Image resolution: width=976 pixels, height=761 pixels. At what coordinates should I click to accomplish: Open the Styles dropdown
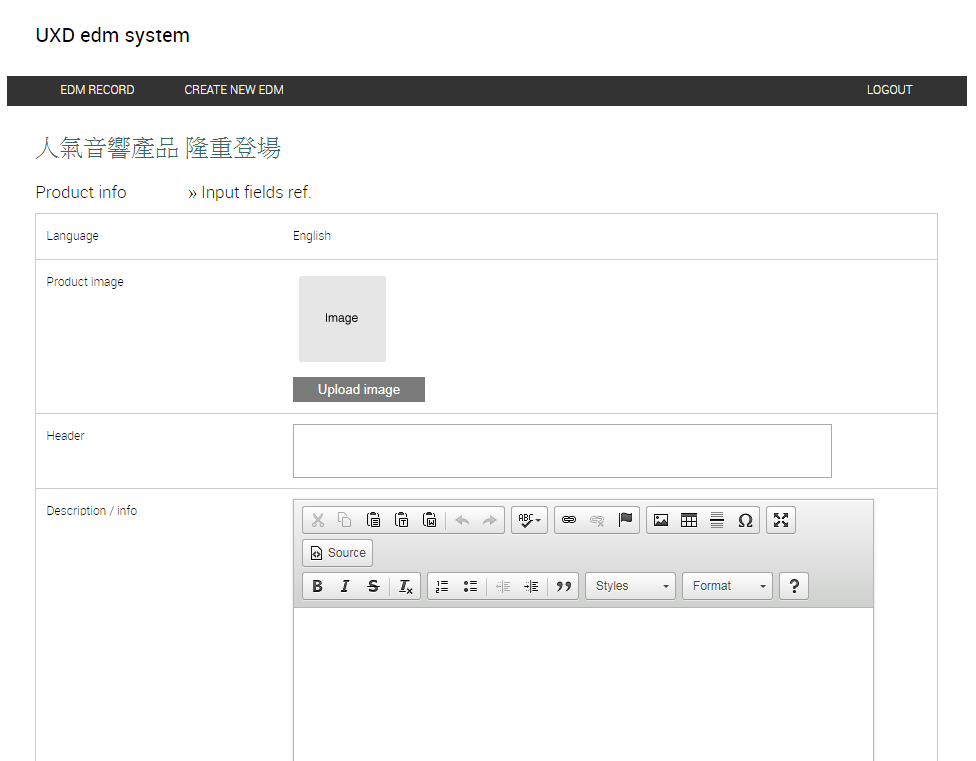click(x=631, y=586)
